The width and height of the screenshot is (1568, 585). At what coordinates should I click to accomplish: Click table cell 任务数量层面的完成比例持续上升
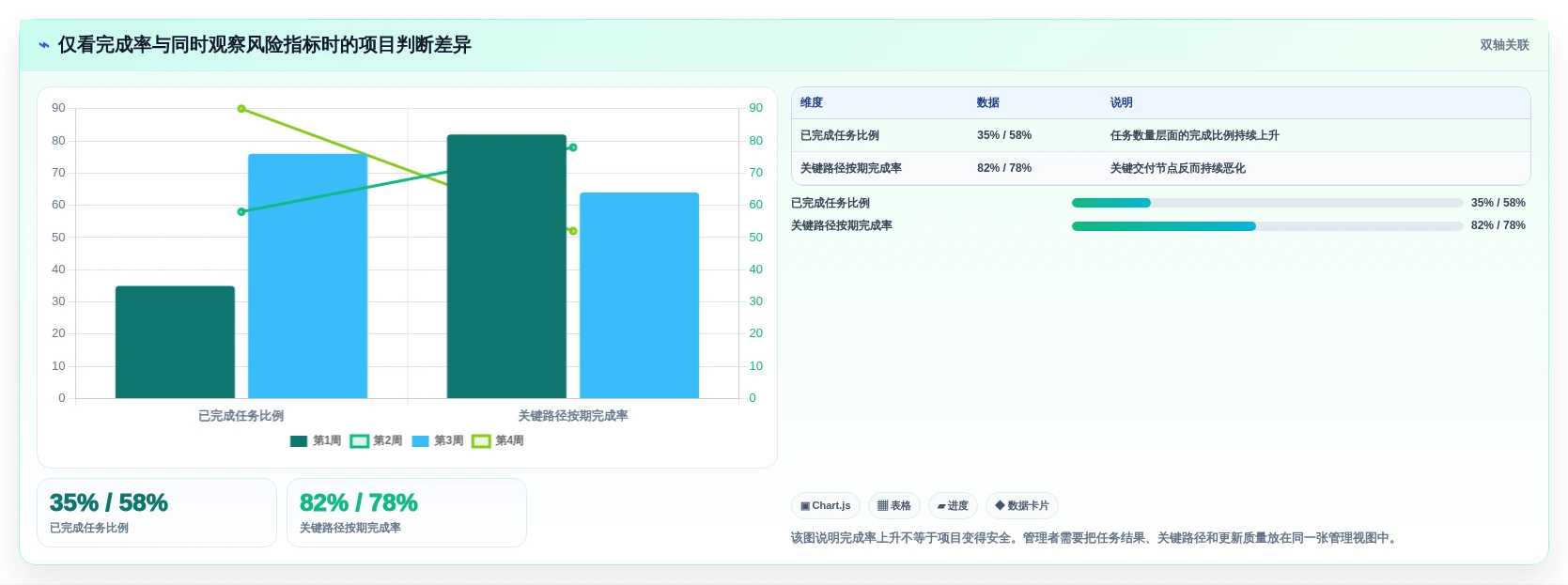click(x=1195, y=135)
